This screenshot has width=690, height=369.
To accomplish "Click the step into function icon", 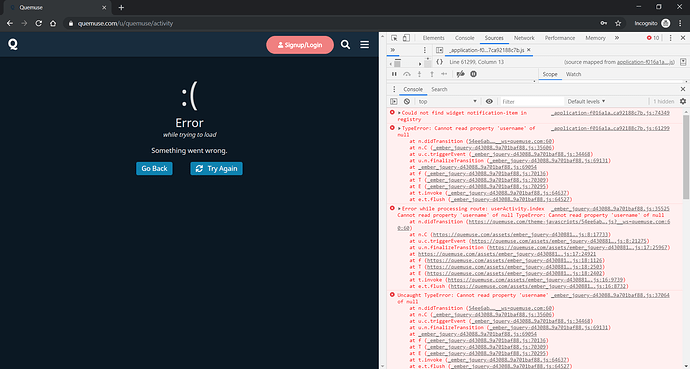I will [419, 74].
